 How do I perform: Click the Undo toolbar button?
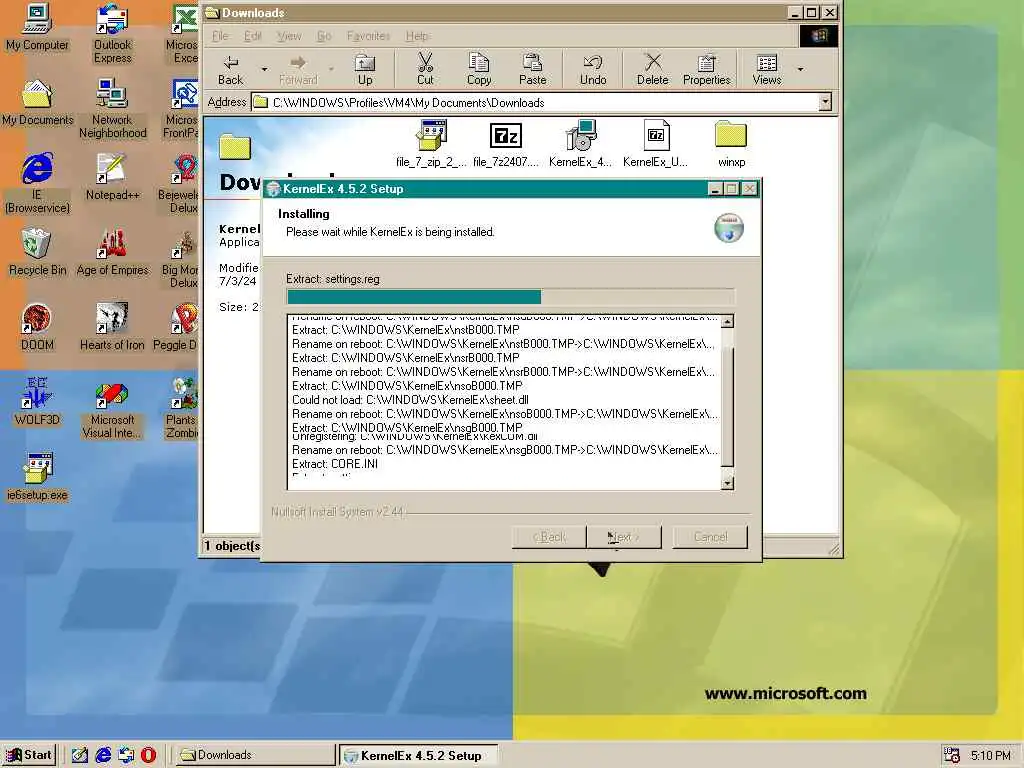point(593,70)
